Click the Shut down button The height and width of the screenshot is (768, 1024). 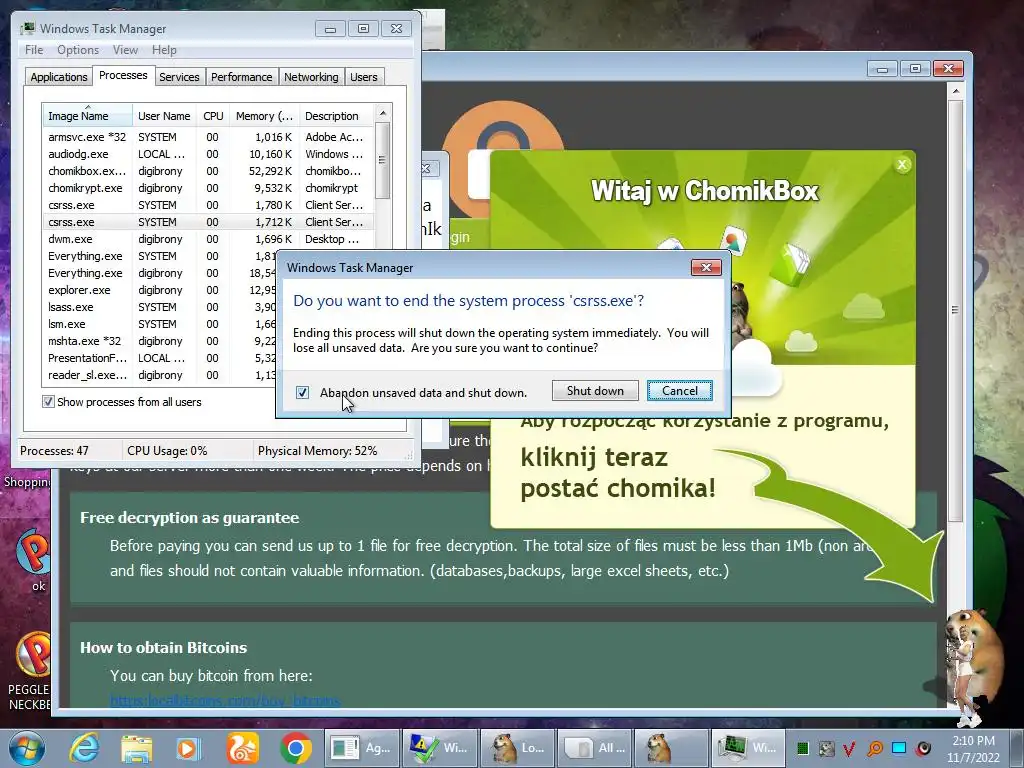[x=595, y=391]
